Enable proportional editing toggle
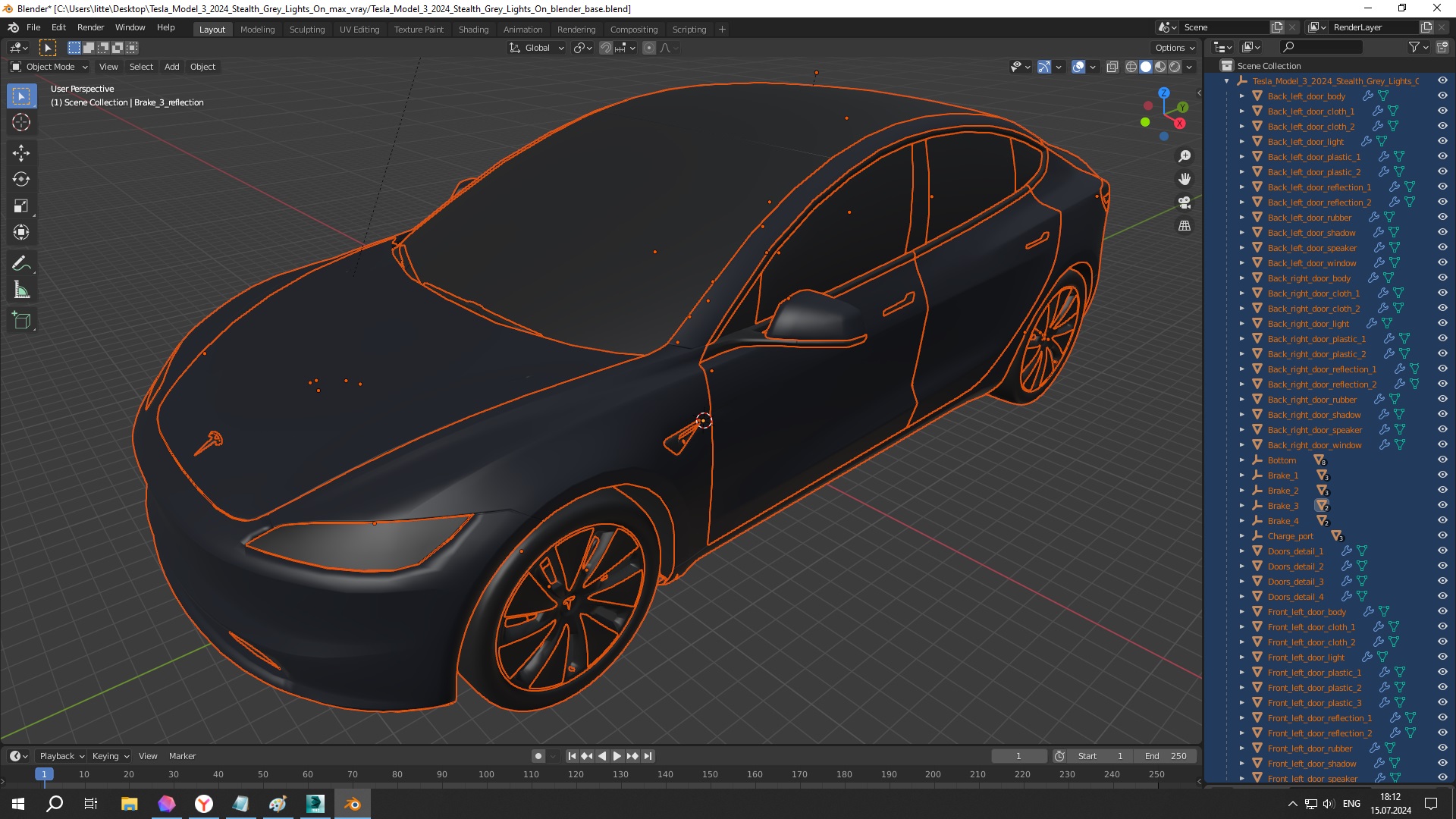Image resolution: width=1456 pixels, height=819 pixels. [649, 48]
